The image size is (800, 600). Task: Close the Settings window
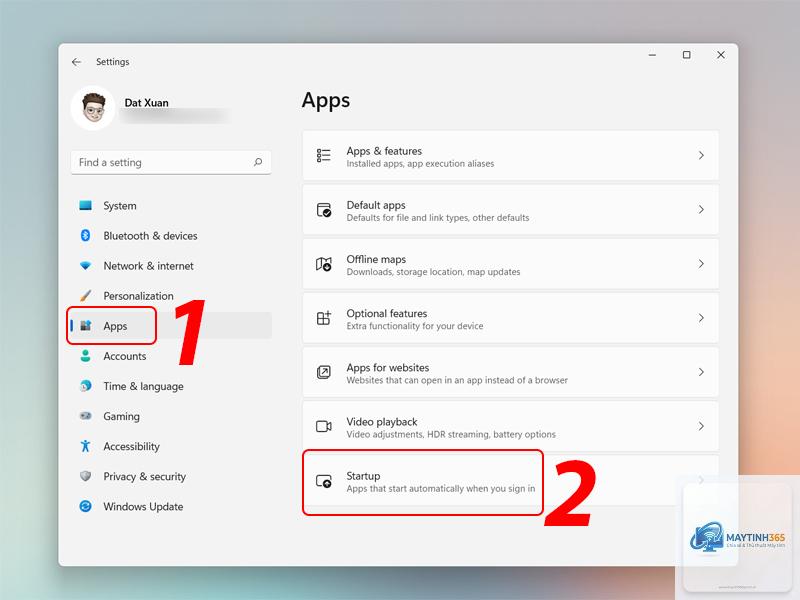pos(721,55)
